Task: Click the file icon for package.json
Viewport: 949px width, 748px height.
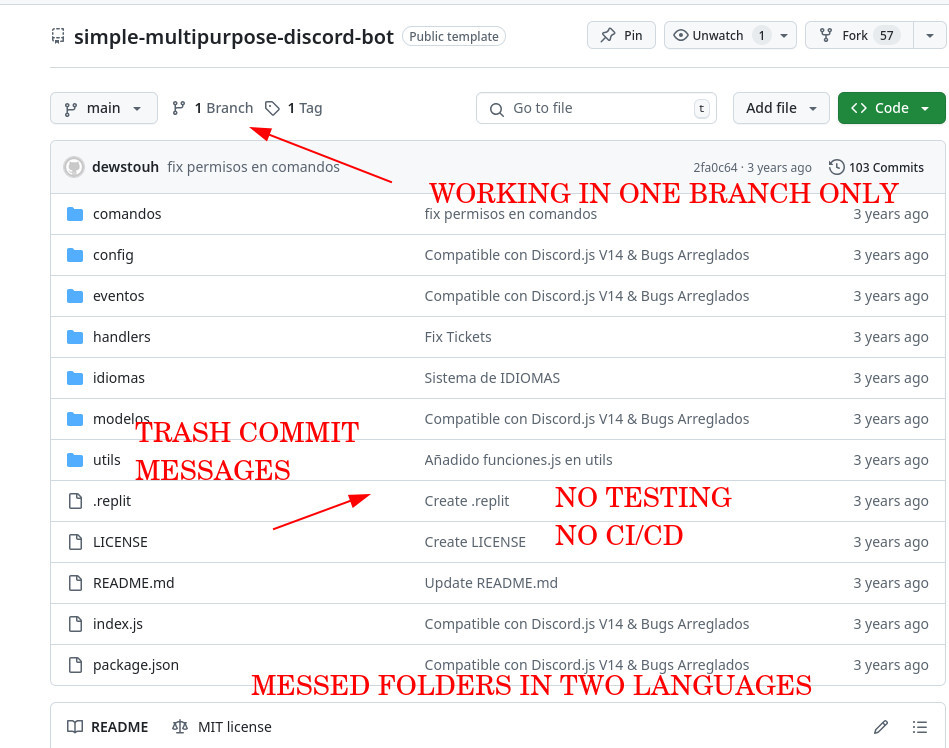Action: pos(75,665)
